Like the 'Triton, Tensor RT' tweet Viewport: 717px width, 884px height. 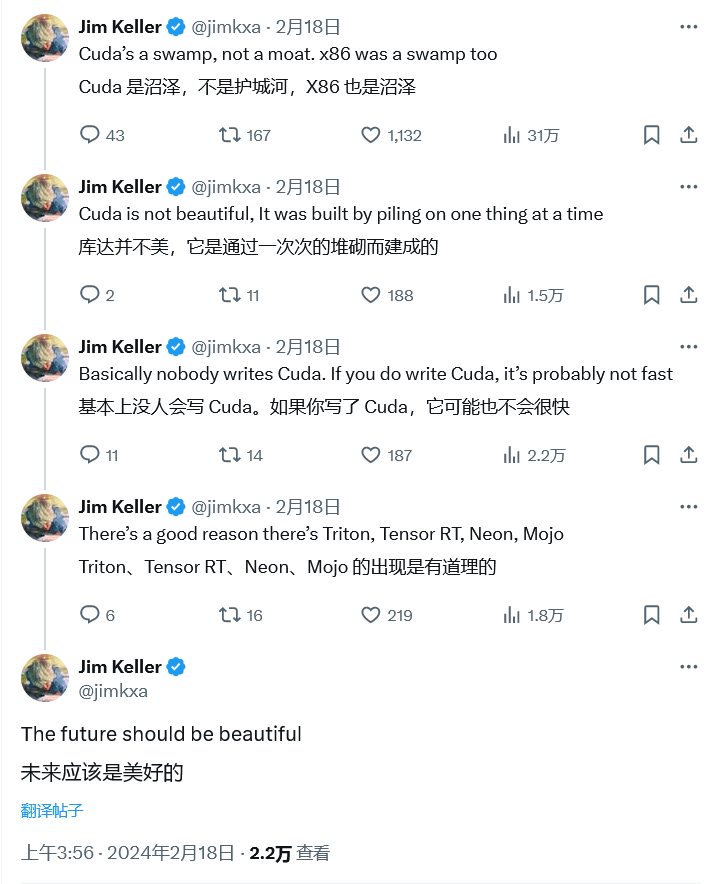(371, 615)
